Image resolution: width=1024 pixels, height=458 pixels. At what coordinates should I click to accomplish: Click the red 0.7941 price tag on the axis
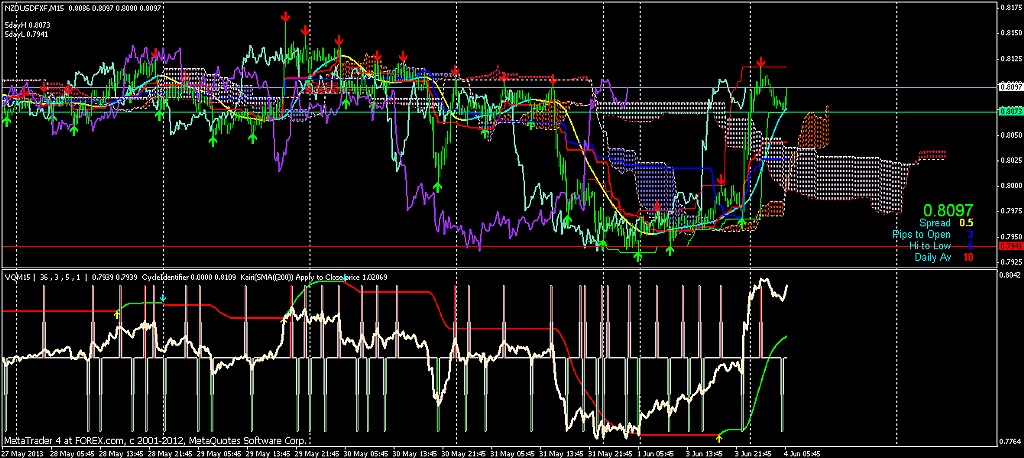pos(1010,246)
